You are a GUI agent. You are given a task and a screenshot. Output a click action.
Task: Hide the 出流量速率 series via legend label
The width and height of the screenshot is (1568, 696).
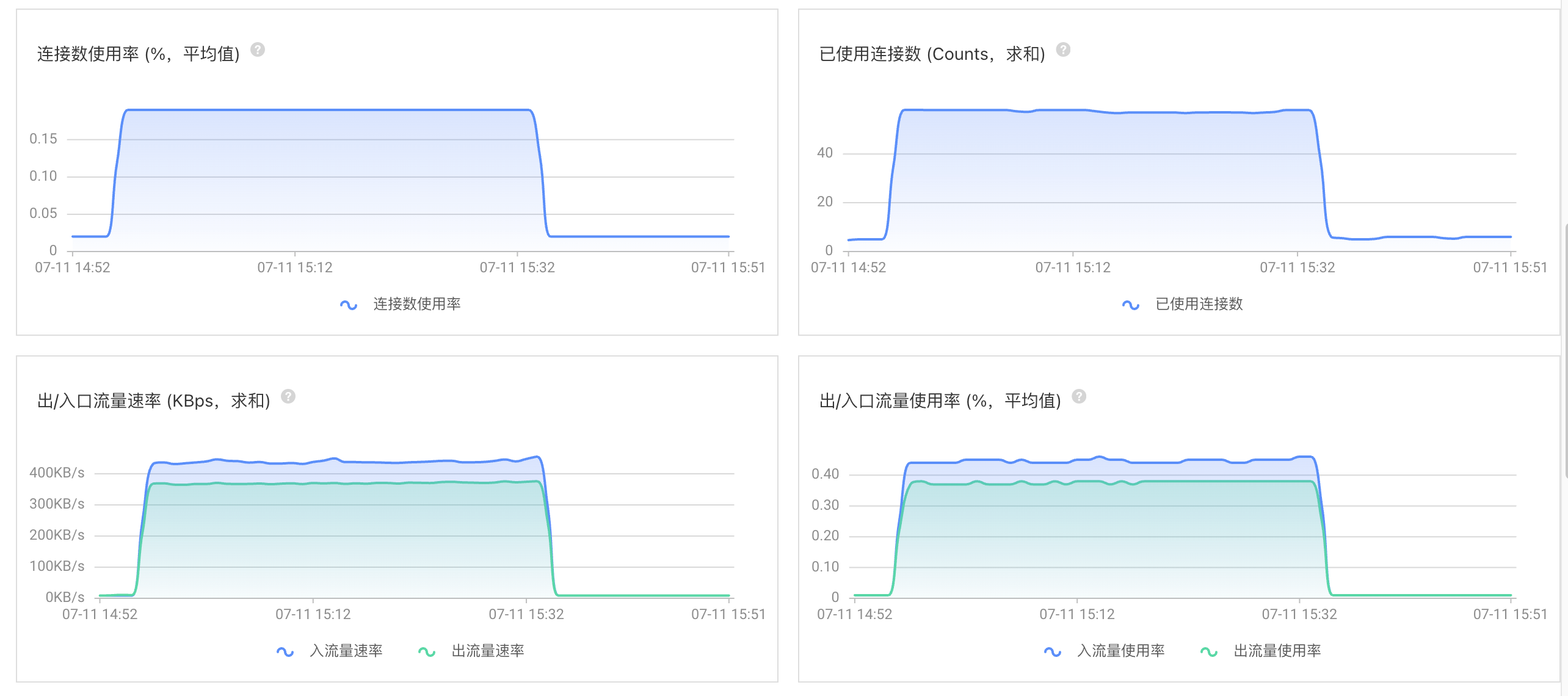[x=488, y=651]
